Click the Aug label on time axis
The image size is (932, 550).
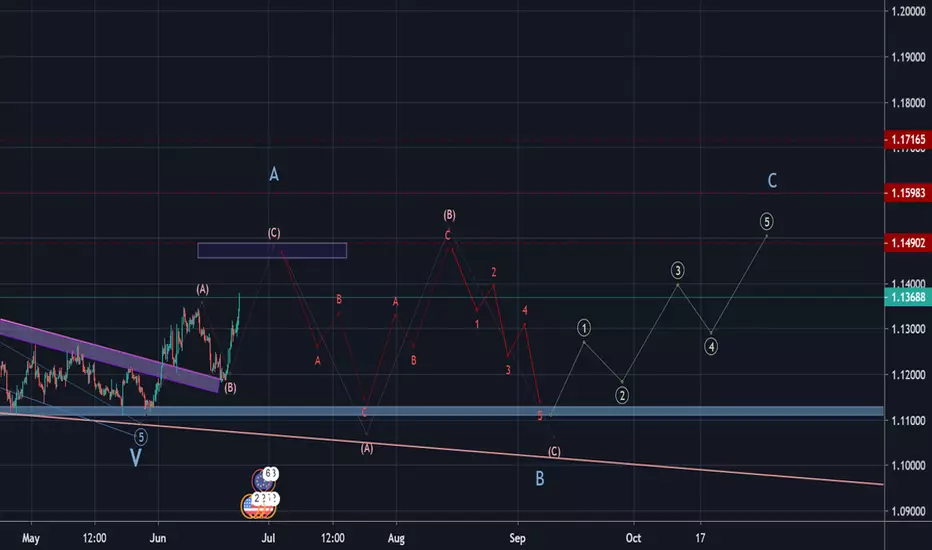[x=396, y=538]
